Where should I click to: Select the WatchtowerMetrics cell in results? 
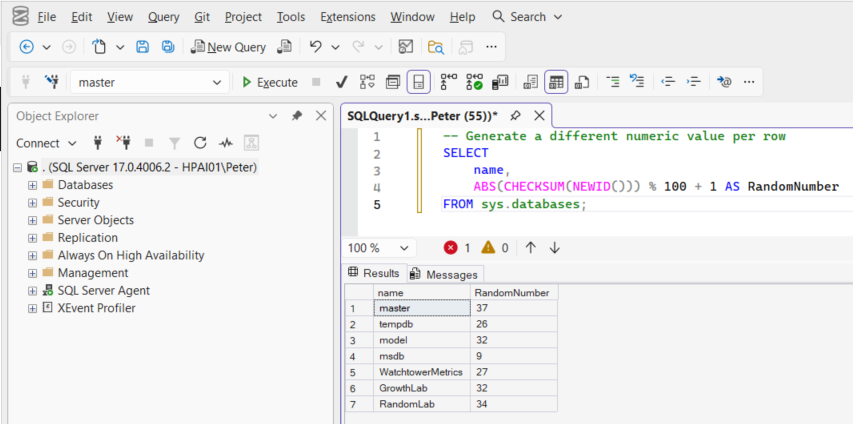point(419,372)
